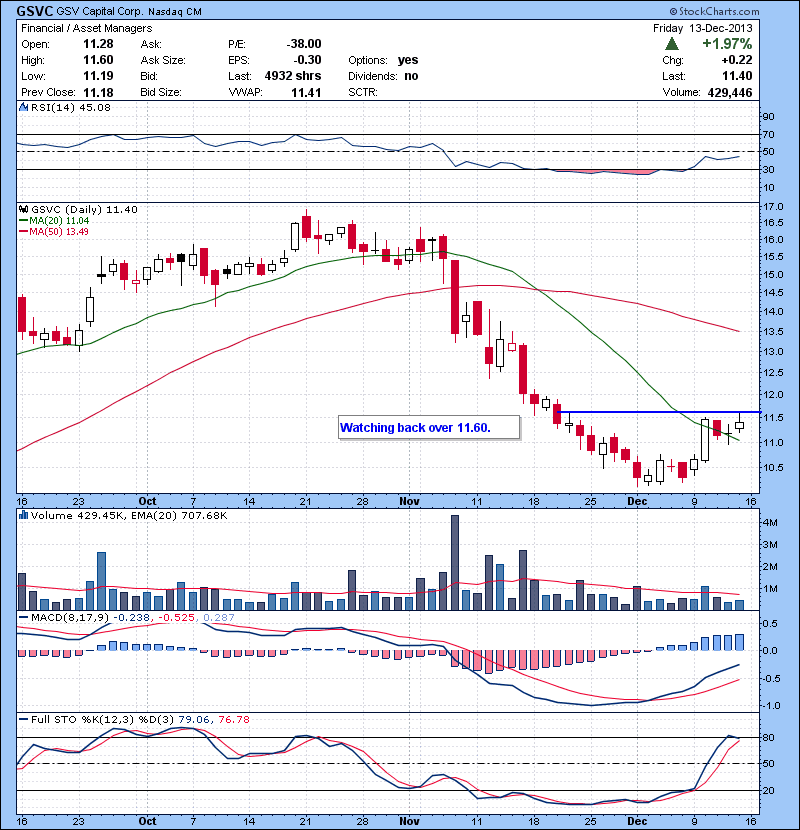Click the GSVC ticker symbol title
800x830 pixels.
click(x=34, y=11)
